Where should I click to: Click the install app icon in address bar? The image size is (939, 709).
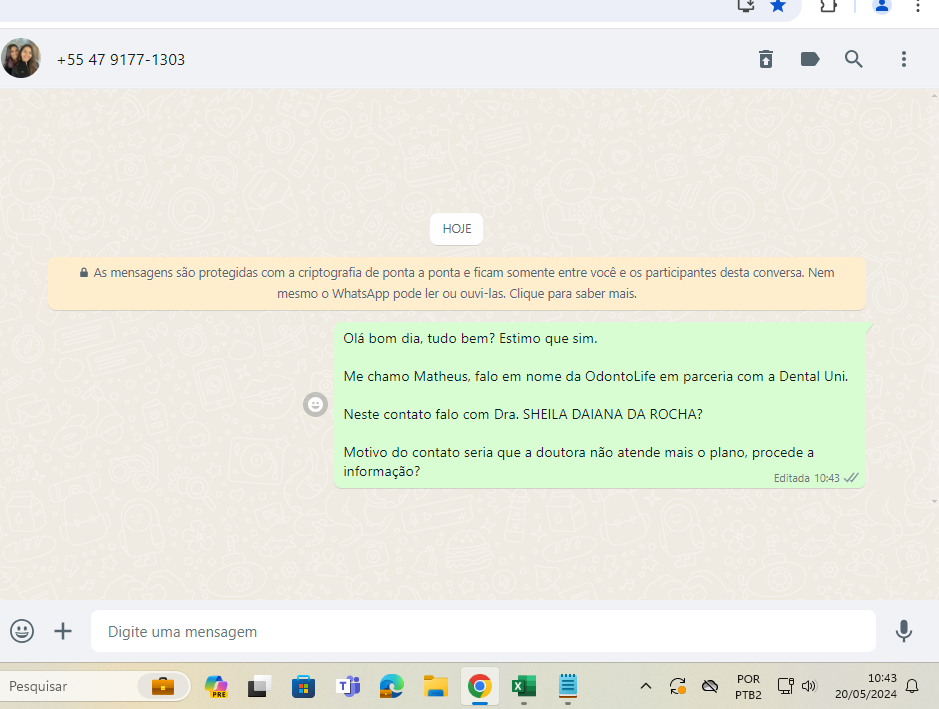(x=746, y=6)
